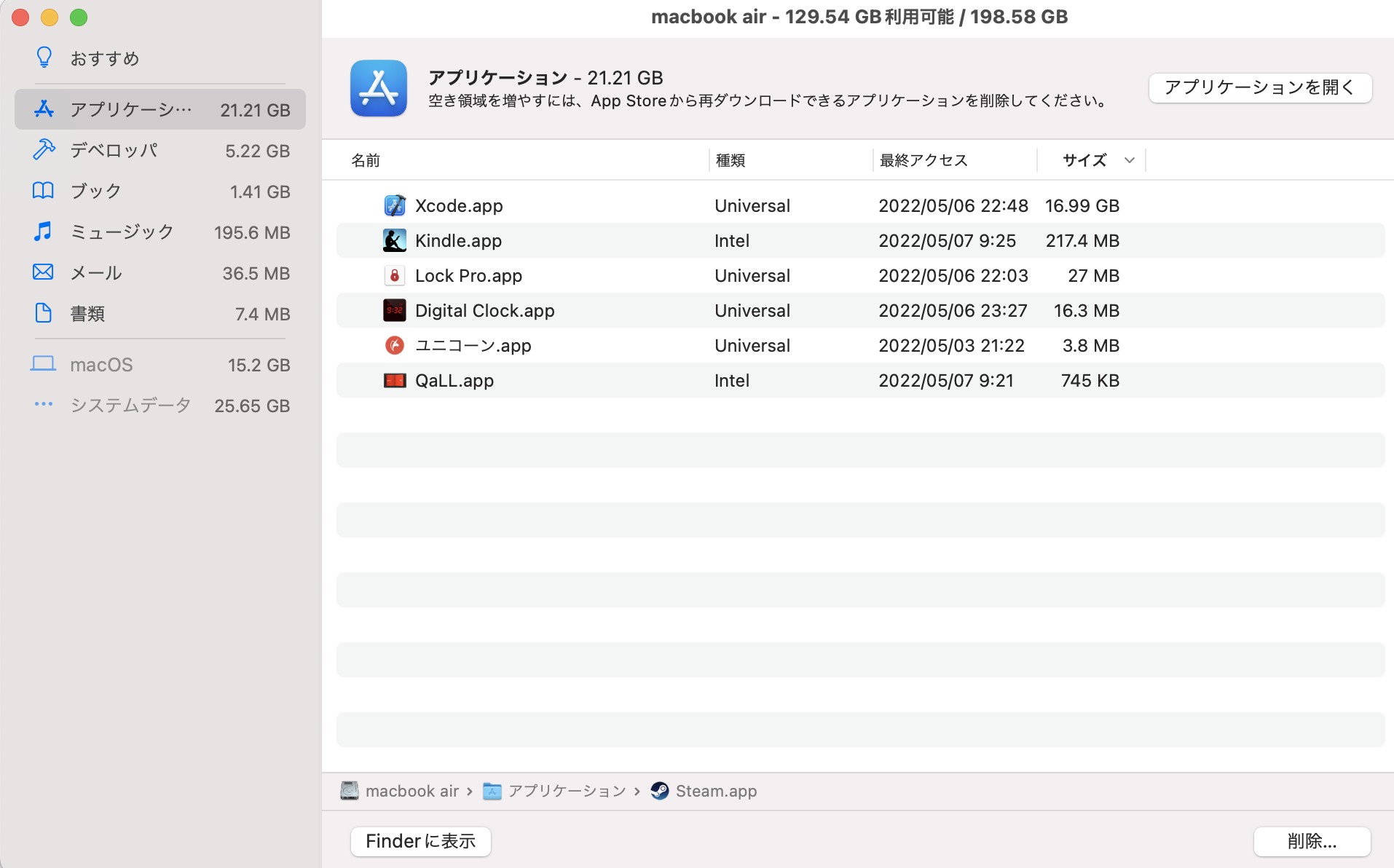Click the QaLL.app icon

click(x=395, y=380)
